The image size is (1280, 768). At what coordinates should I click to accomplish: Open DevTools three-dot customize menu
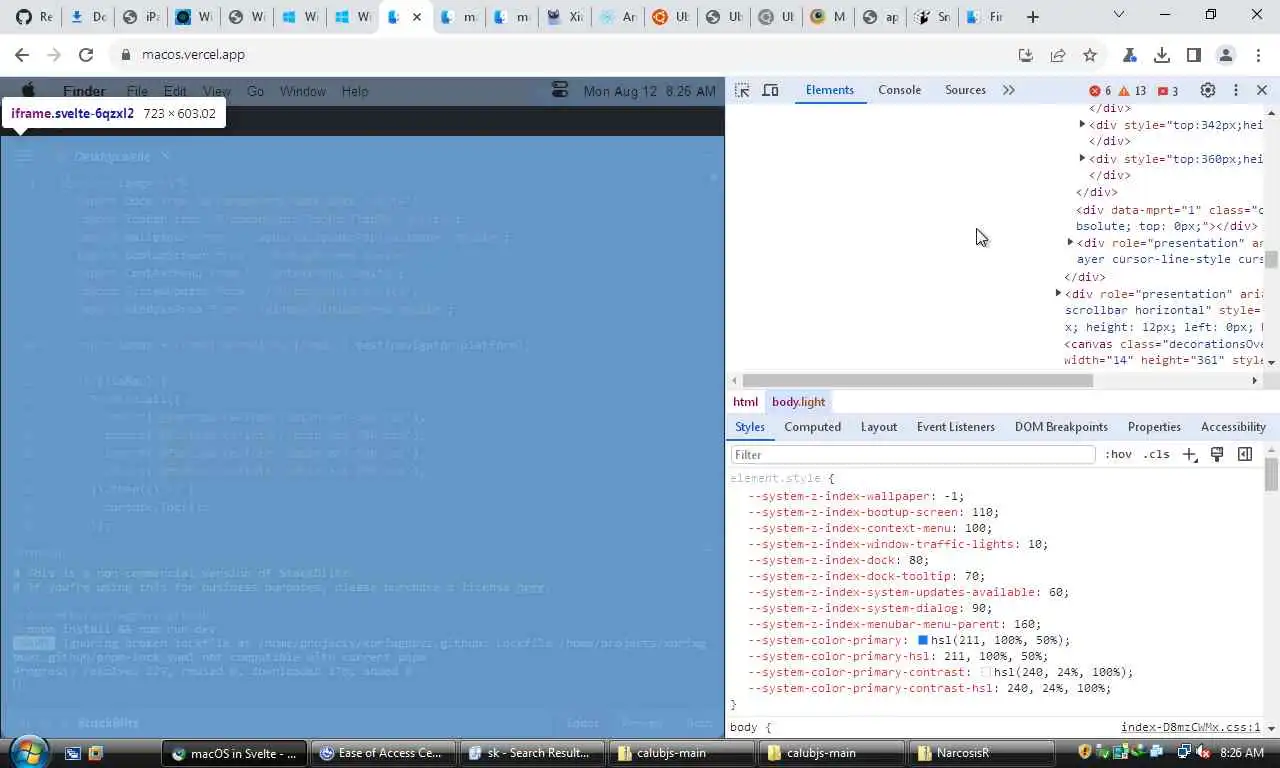1236,90
